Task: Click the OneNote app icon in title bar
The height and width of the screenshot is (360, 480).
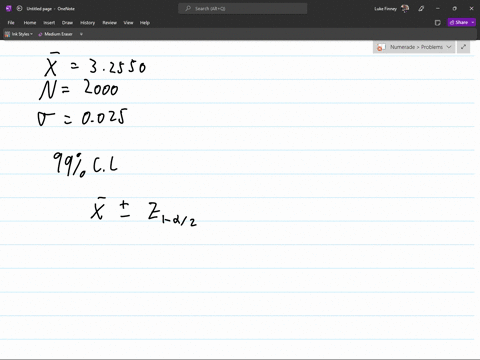Action: 9,9
